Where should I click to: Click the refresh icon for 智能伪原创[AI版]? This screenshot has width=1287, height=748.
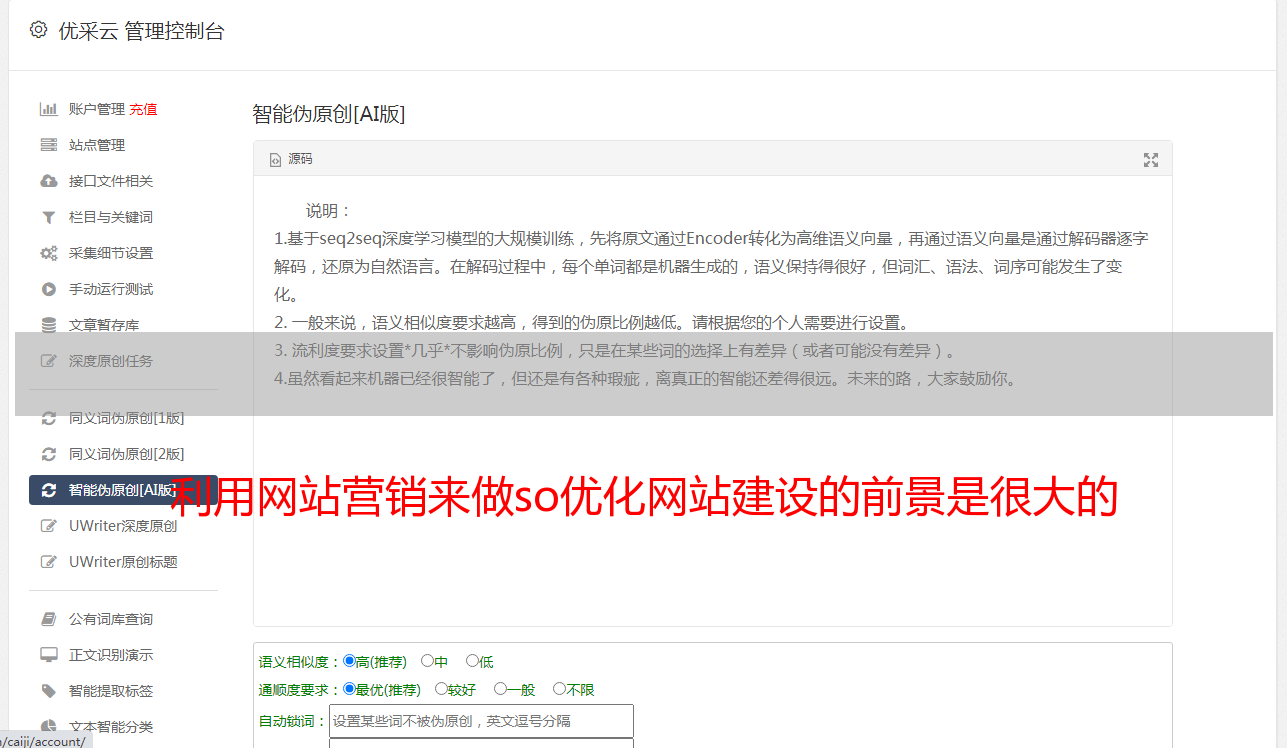coord(48,490)
